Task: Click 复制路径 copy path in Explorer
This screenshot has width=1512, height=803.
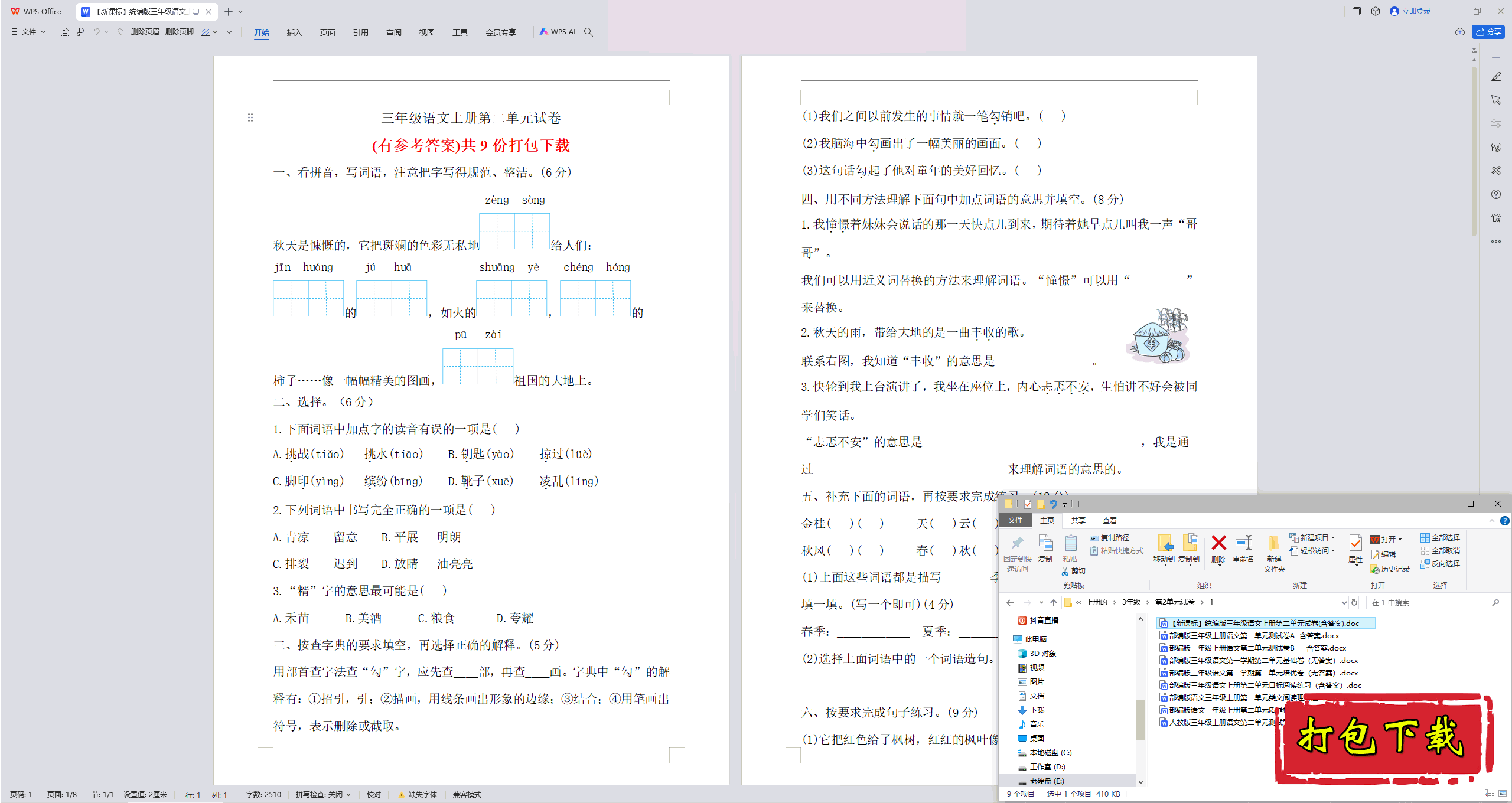Action: pyautogui.click(x=1110, y=538)
